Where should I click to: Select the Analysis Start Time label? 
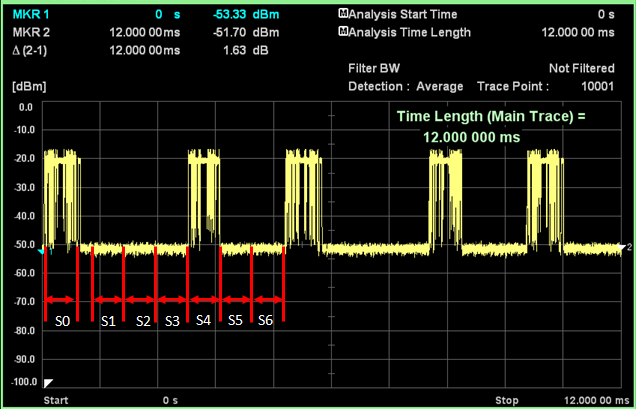[x=403, y=14]
